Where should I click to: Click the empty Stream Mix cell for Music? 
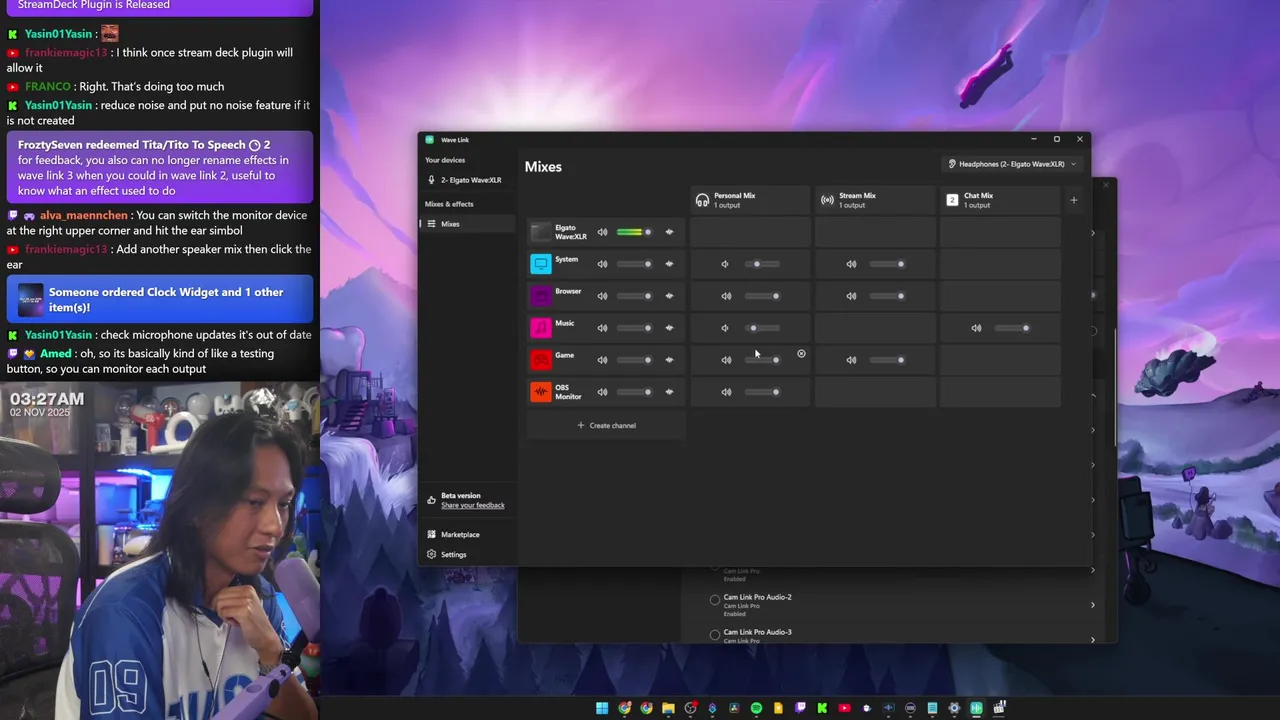875,328
